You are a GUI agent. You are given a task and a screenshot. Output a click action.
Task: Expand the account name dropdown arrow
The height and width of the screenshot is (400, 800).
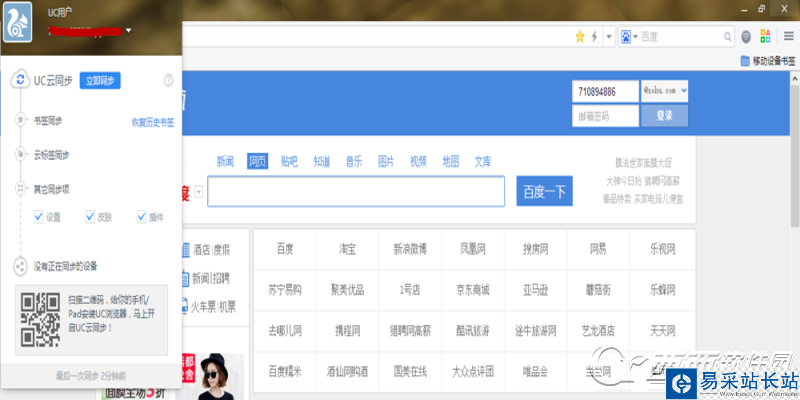pyautogui.click(x=129, y=31)
